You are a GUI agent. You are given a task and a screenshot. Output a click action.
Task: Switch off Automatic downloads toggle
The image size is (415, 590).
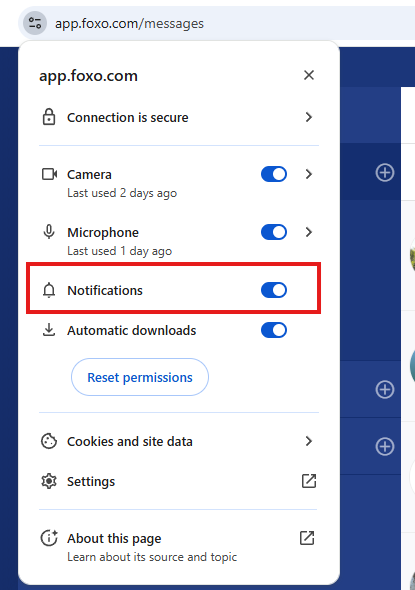274,330
